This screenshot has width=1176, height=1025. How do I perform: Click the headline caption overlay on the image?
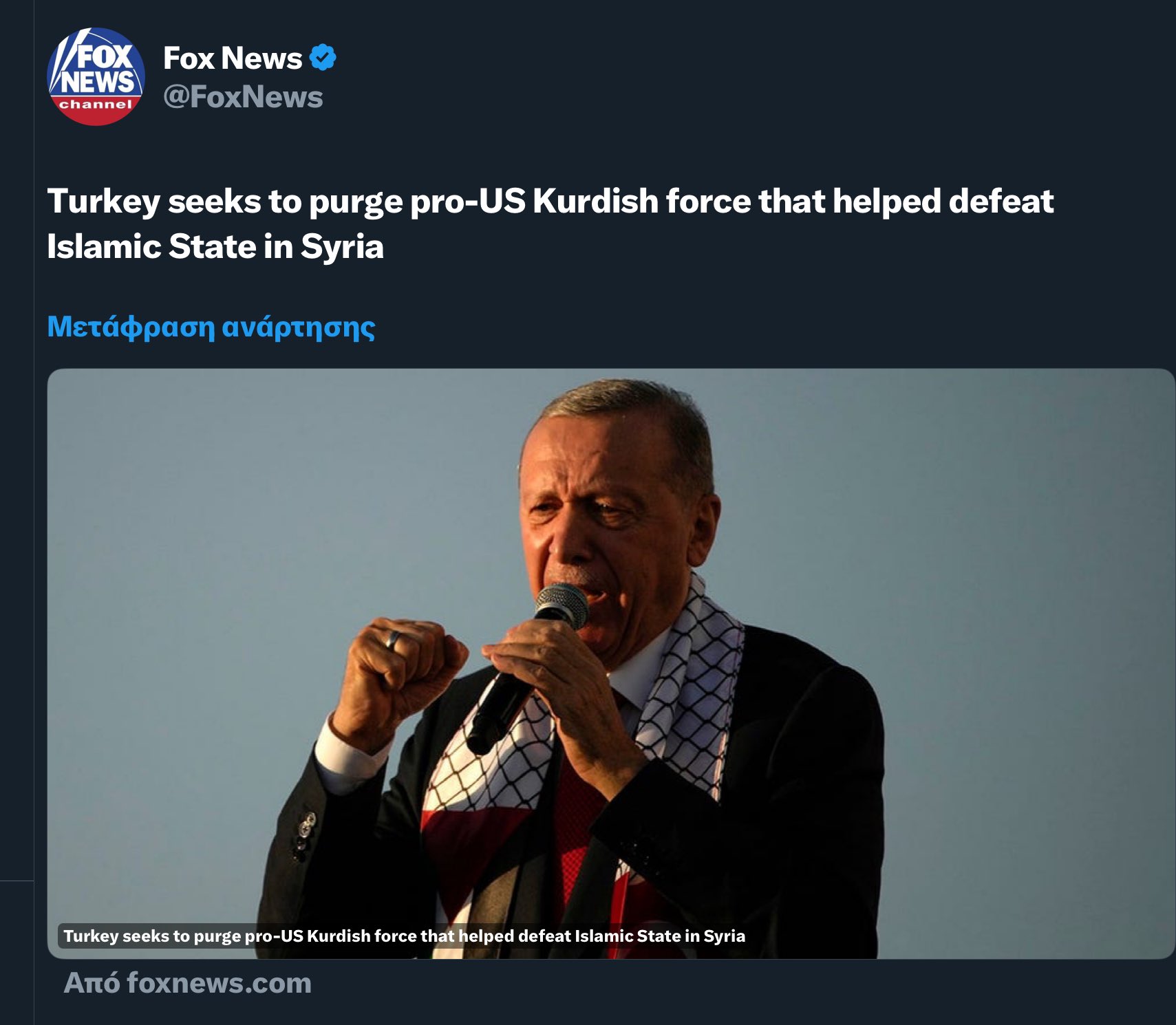click(x=405, y=936)
